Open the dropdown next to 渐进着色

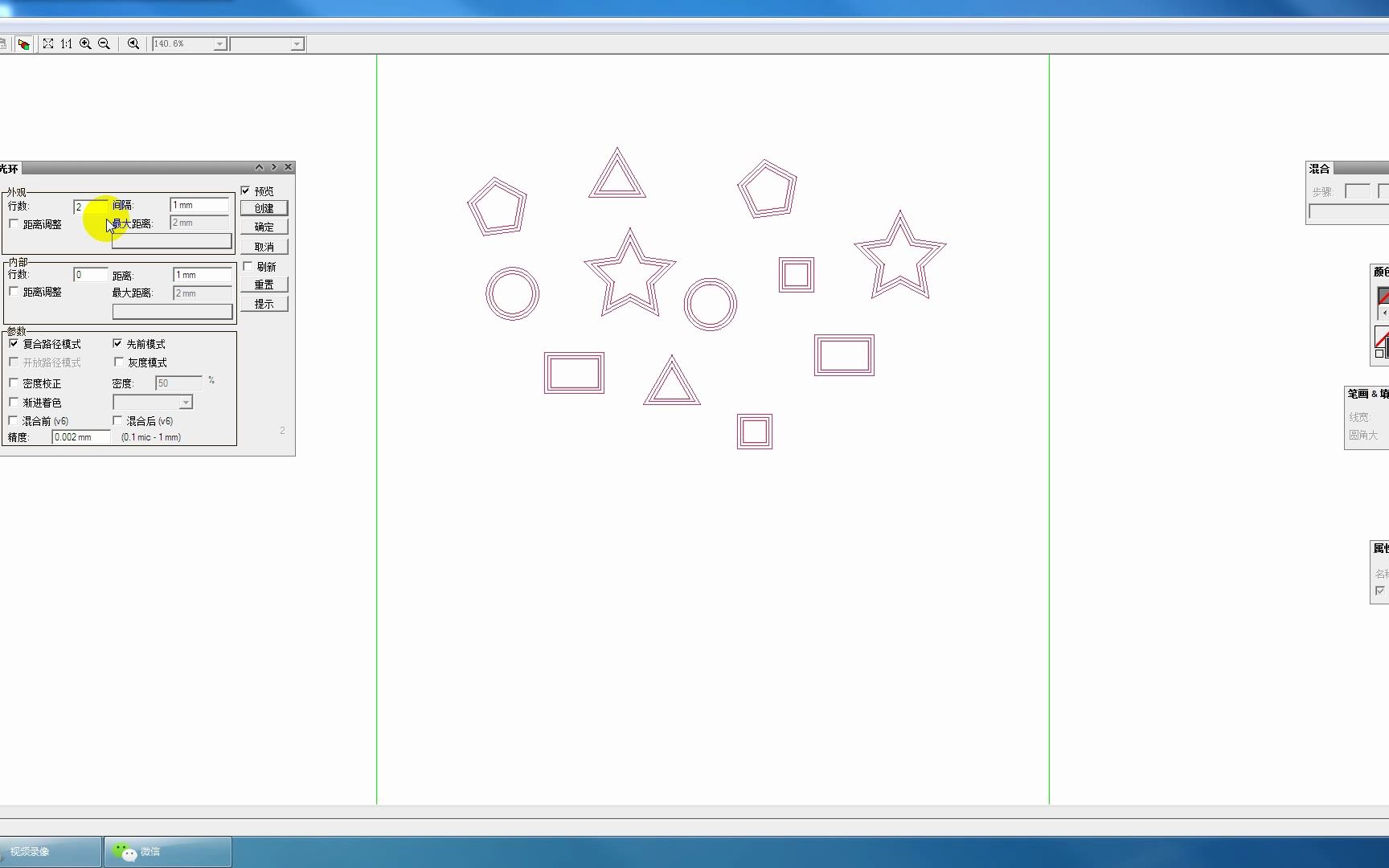186,402
